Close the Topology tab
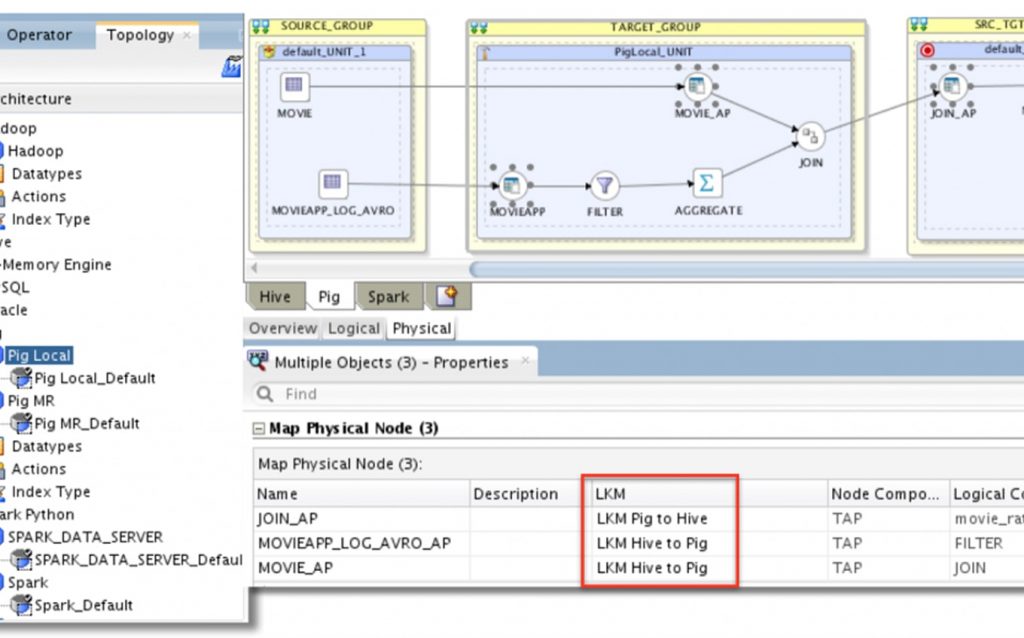The image size is (1024, 638). pos(187,35)
